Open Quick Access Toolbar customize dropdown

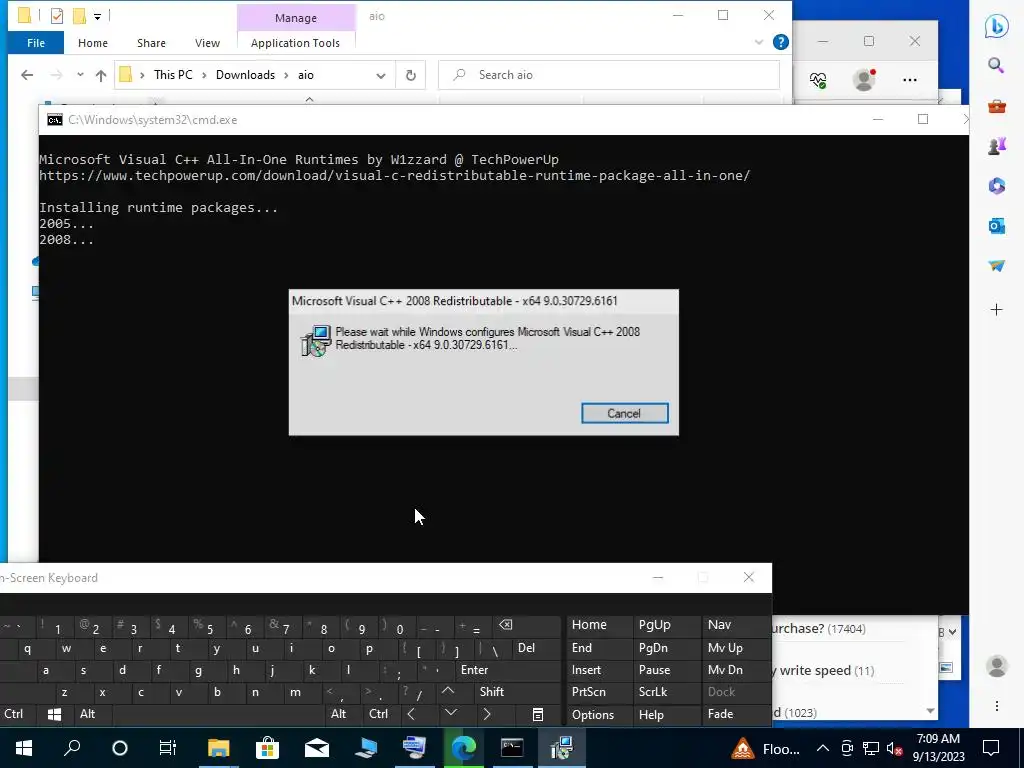click(97, 16)
